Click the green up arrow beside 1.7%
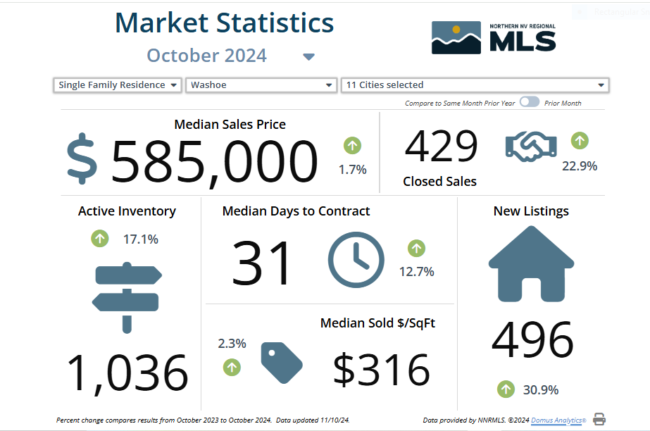650x431 pixels. point(352,145)
